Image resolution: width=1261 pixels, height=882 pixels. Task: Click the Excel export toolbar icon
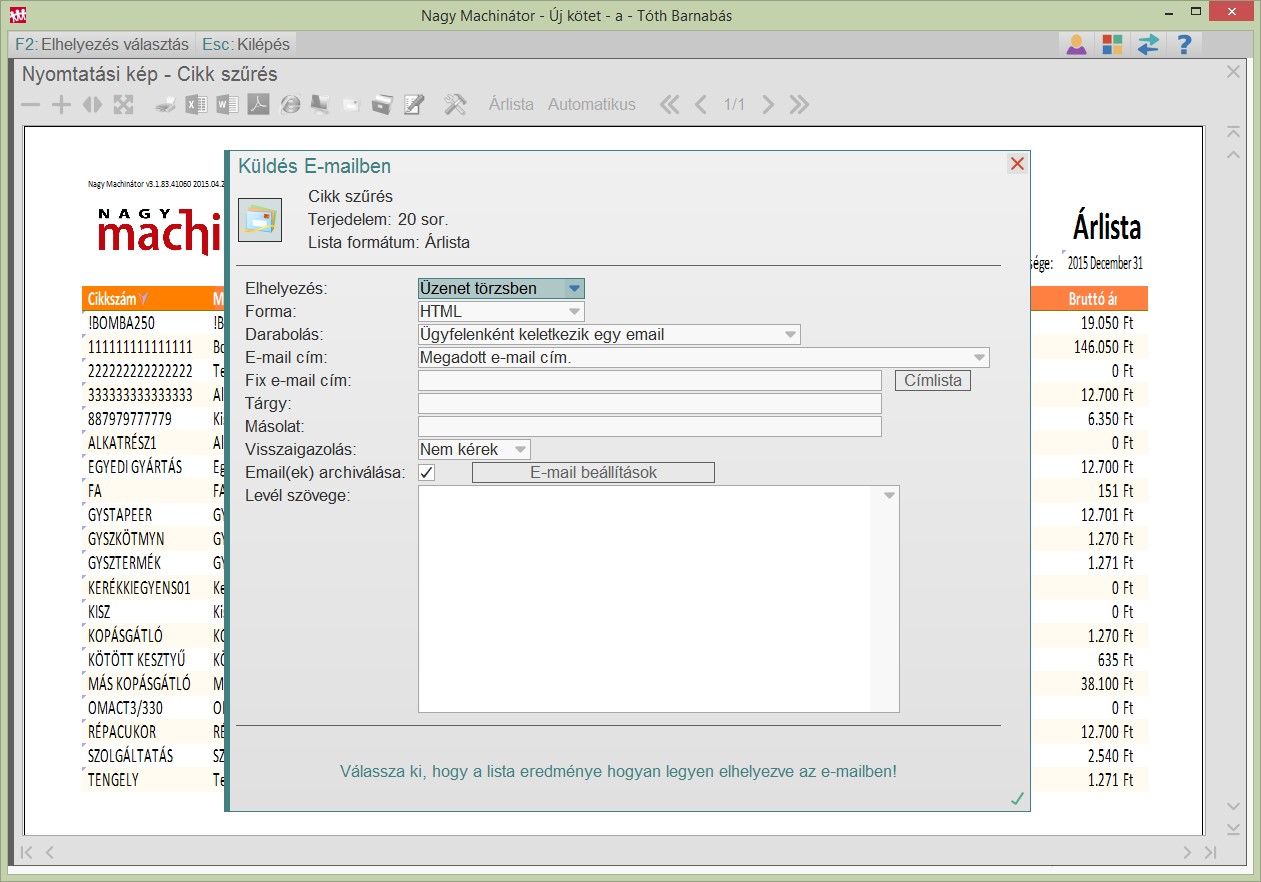(197, 104)
